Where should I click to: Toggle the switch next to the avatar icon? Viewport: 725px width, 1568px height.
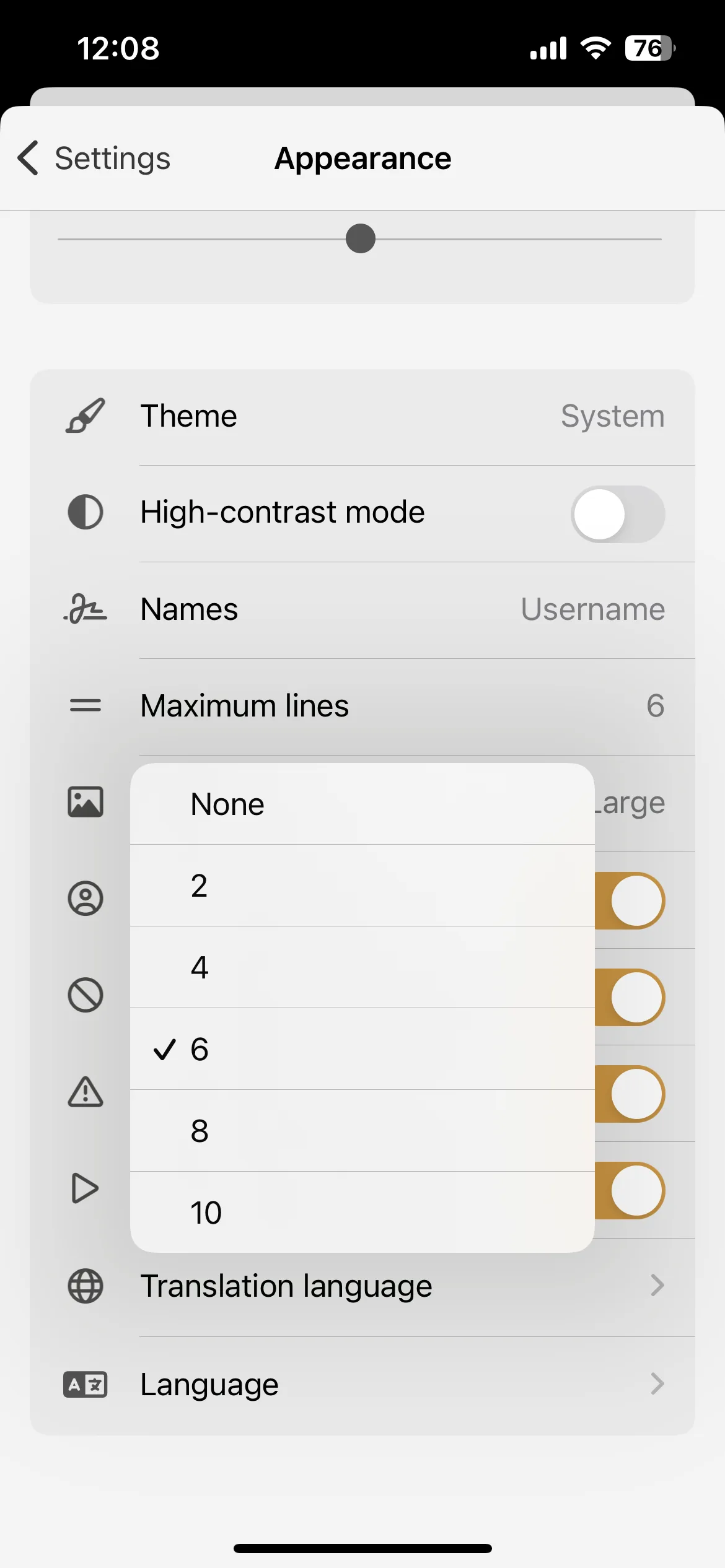630,900
